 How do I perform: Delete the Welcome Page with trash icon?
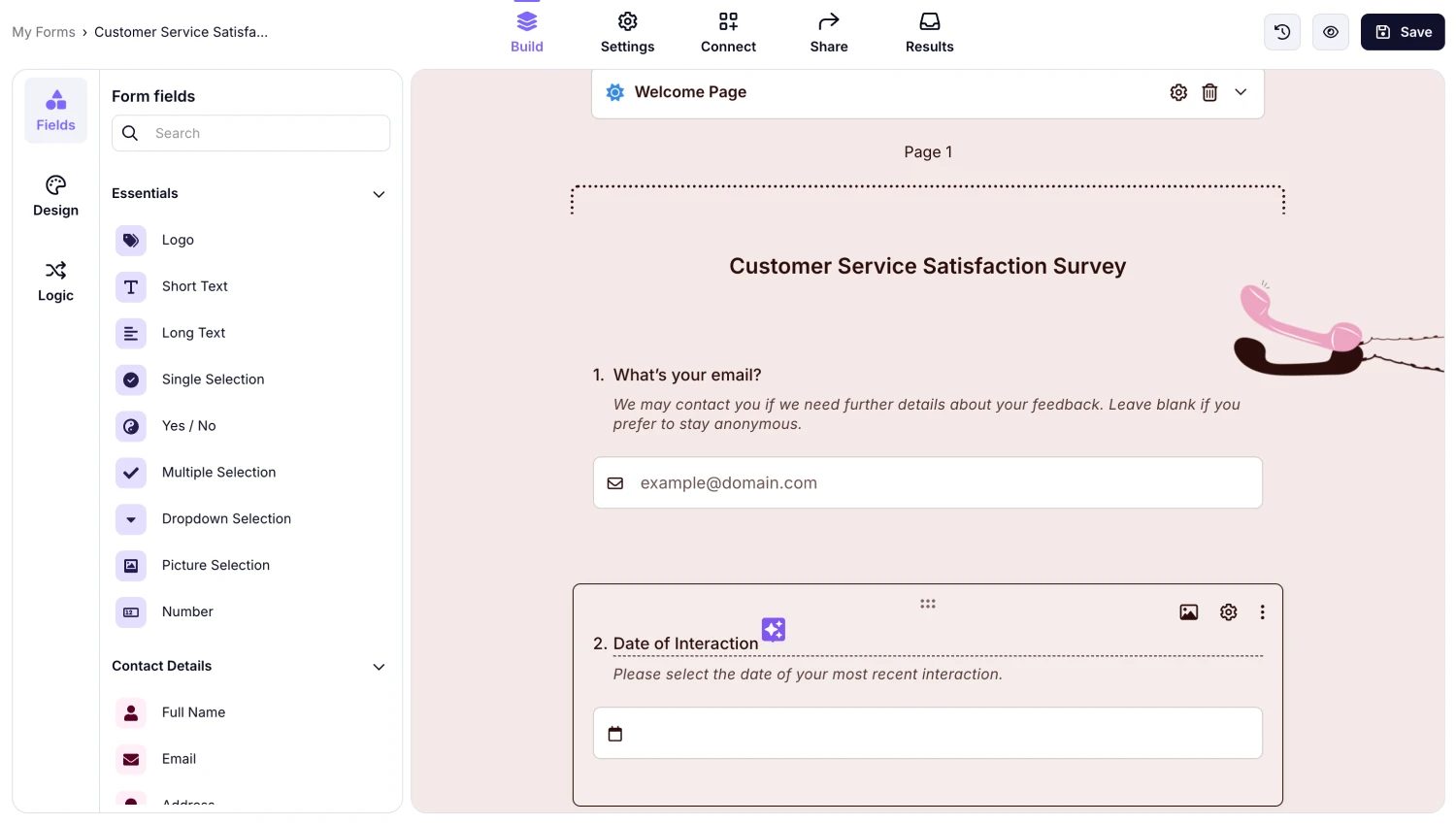pos(1209,91)
